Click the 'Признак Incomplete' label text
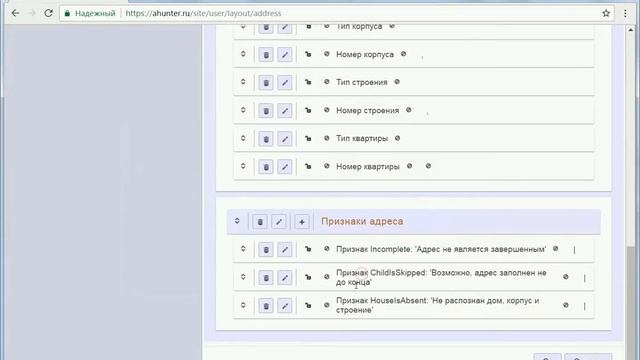This screenshot has width=640, height=360. pyautogui.click(x=441, y=249)
